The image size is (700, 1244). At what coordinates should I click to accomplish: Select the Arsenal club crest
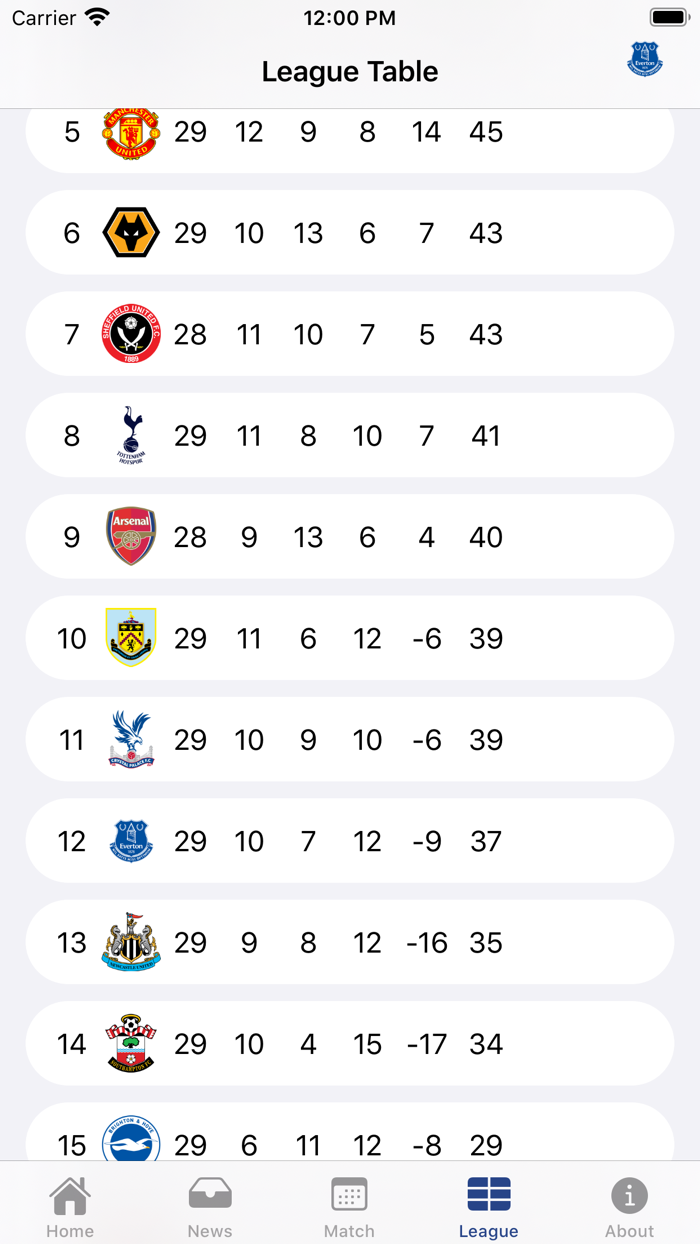pyautogui.click(x=131, y=537)
